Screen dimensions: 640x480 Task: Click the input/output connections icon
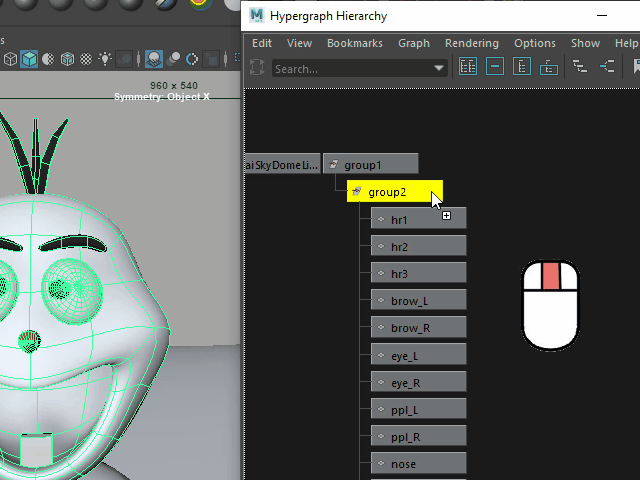point(607,68)
